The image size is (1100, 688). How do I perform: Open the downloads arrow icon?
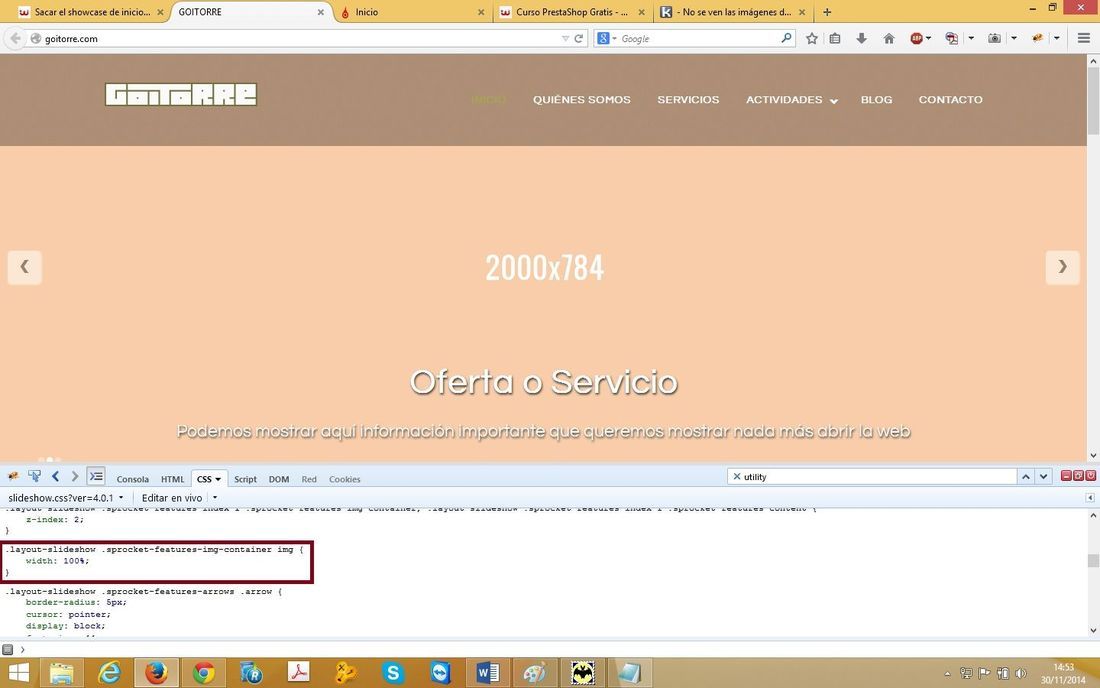[861, 39]
